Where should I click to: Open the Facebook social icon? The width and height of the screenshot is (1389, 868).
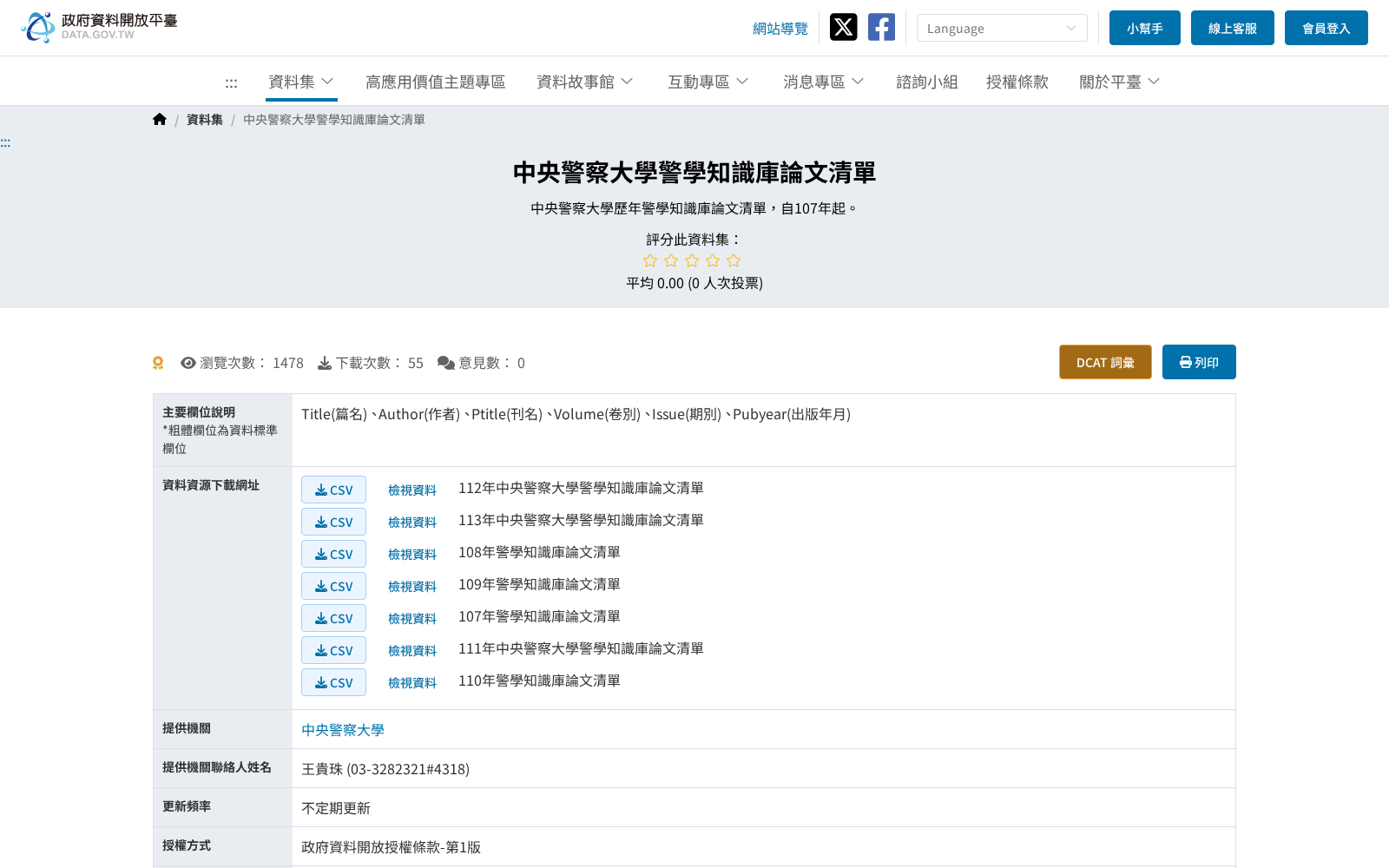click(881, 27)
